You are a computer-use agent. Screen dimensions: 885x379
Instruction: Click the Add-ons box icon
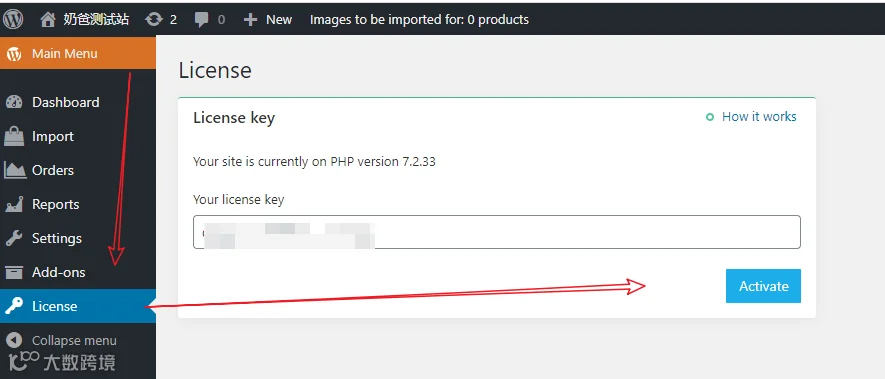click(x=14, y=272)
